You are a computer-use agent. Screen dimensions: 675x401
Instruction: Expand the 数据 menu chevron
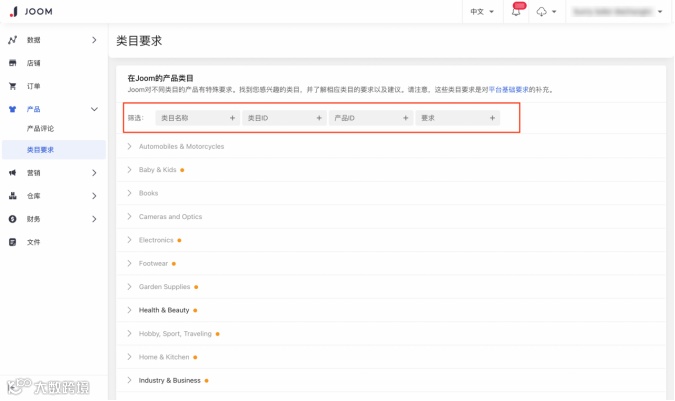coord(94,40)
